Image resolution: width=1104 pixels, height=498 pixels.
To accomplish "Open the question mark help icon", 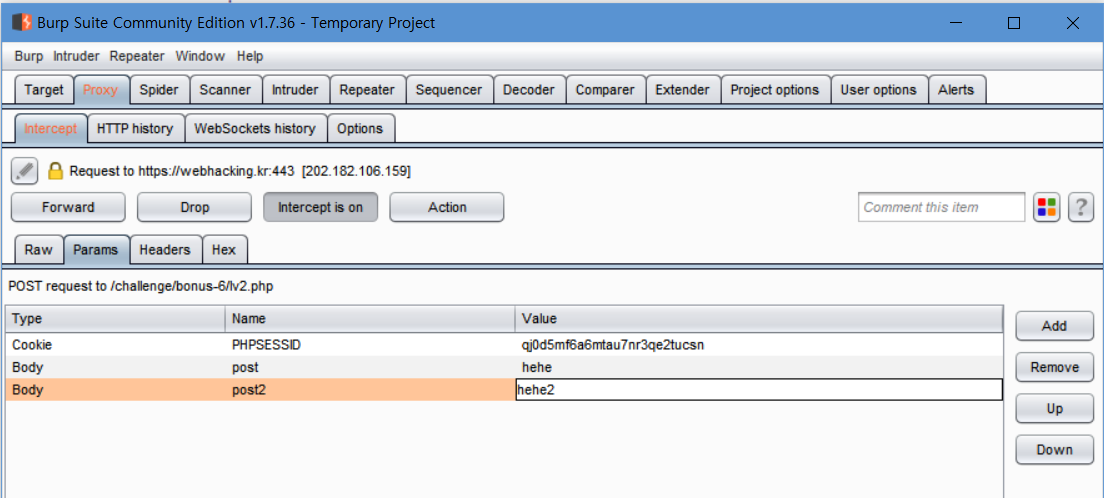I will click(x=1081, y=207).
